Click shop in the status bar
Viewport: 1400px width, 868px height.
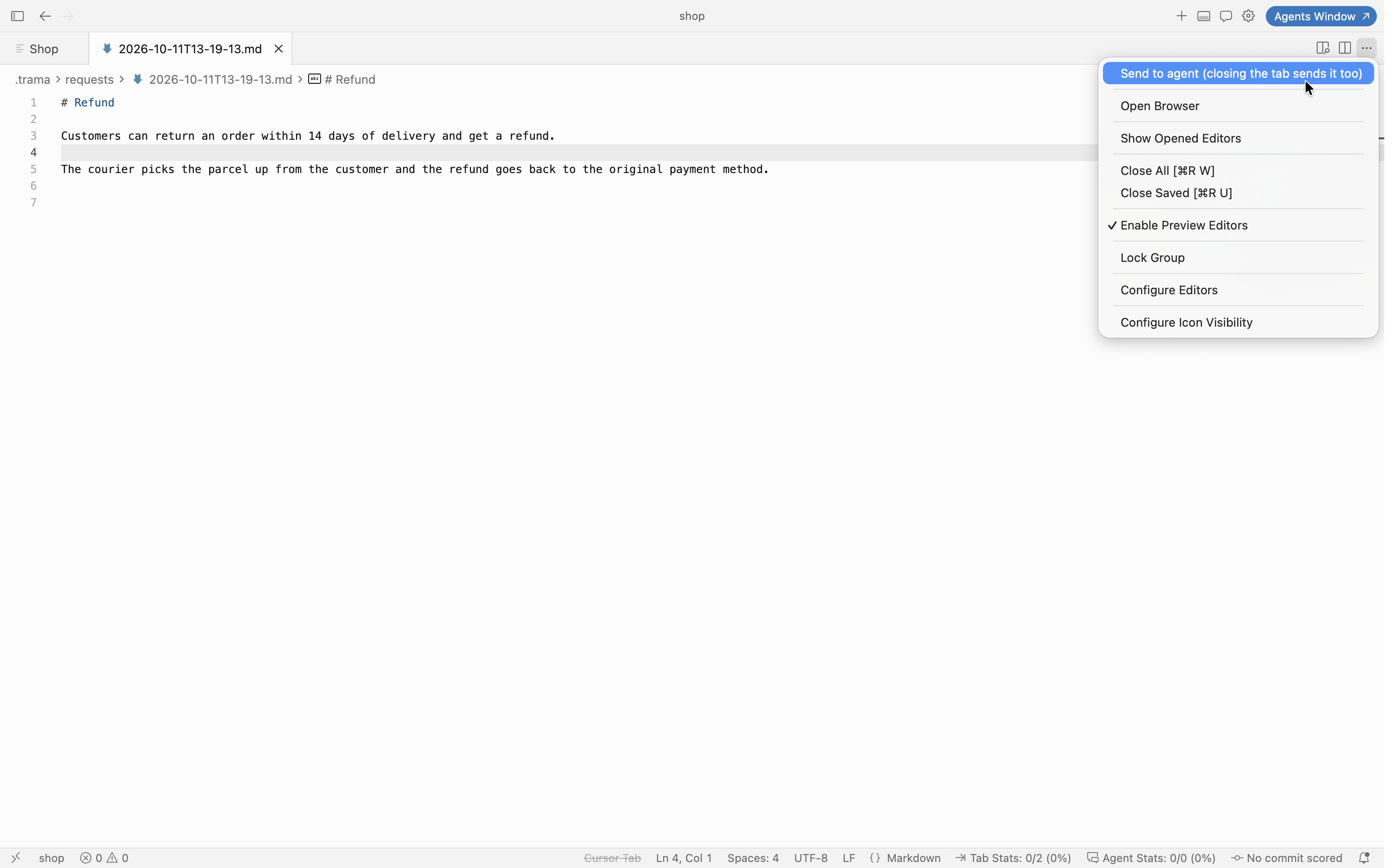pyautogui.click(x=51, y=858)
